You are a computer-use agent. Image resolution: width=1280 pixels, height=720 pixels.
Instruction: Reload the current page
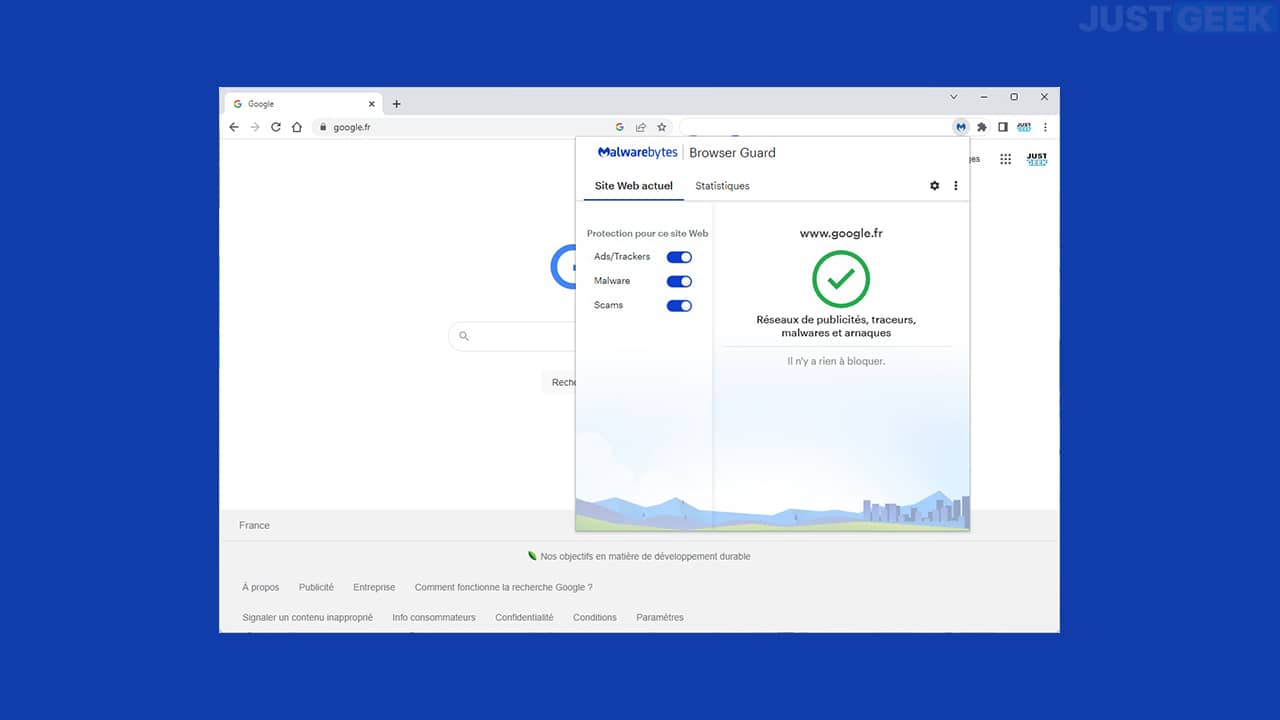[276, 127]
